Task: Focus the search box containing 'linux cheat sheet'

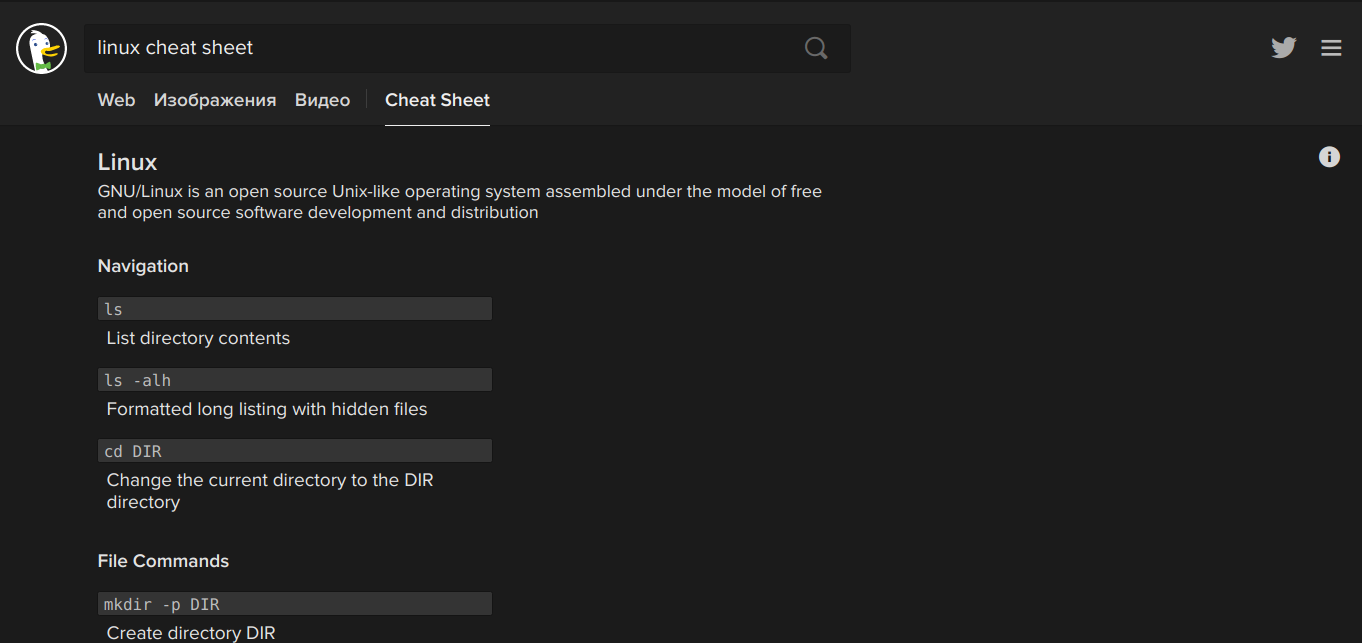Action: [467, 48]
